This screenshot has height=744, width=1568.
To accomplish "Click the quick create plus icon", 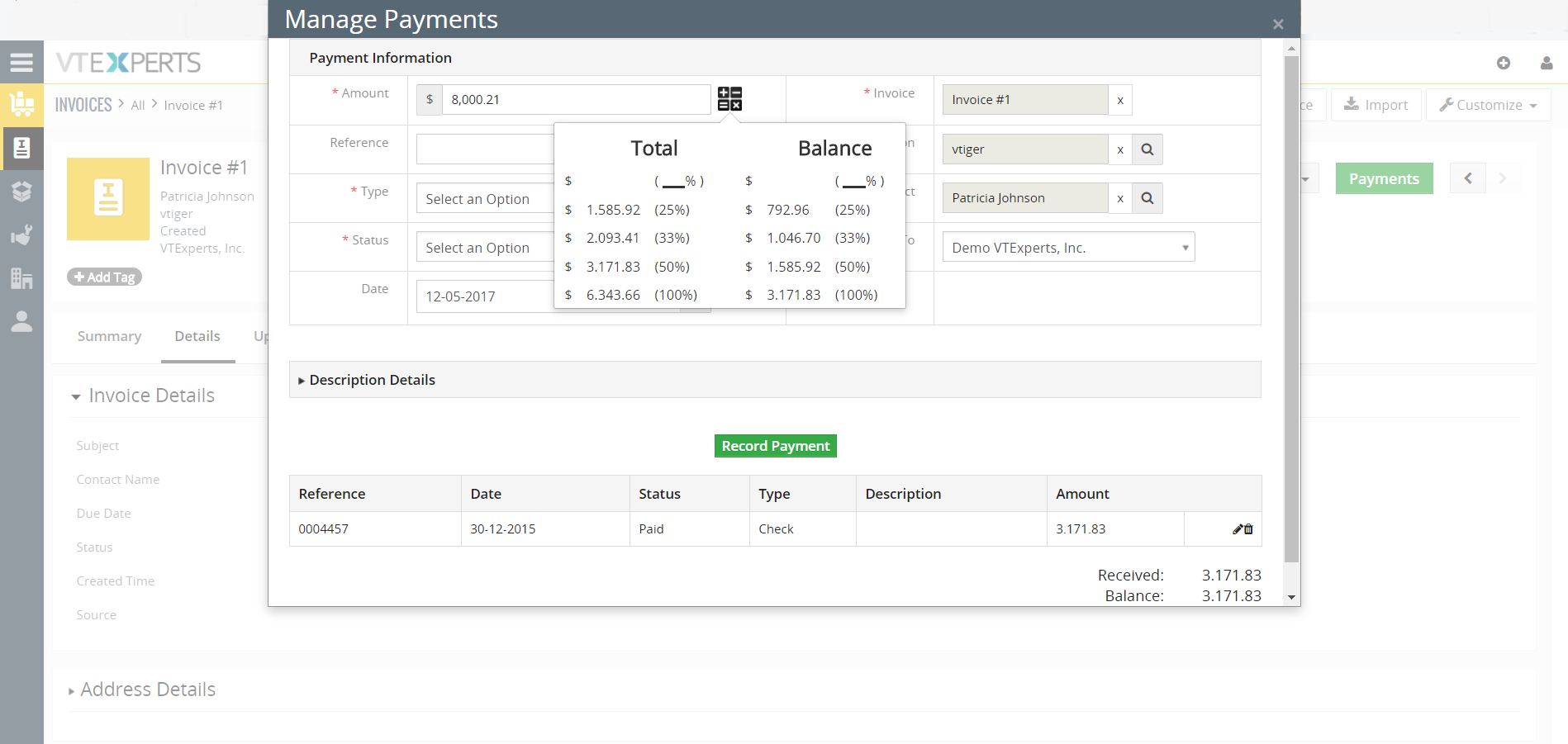I will tap(1504, 63).
